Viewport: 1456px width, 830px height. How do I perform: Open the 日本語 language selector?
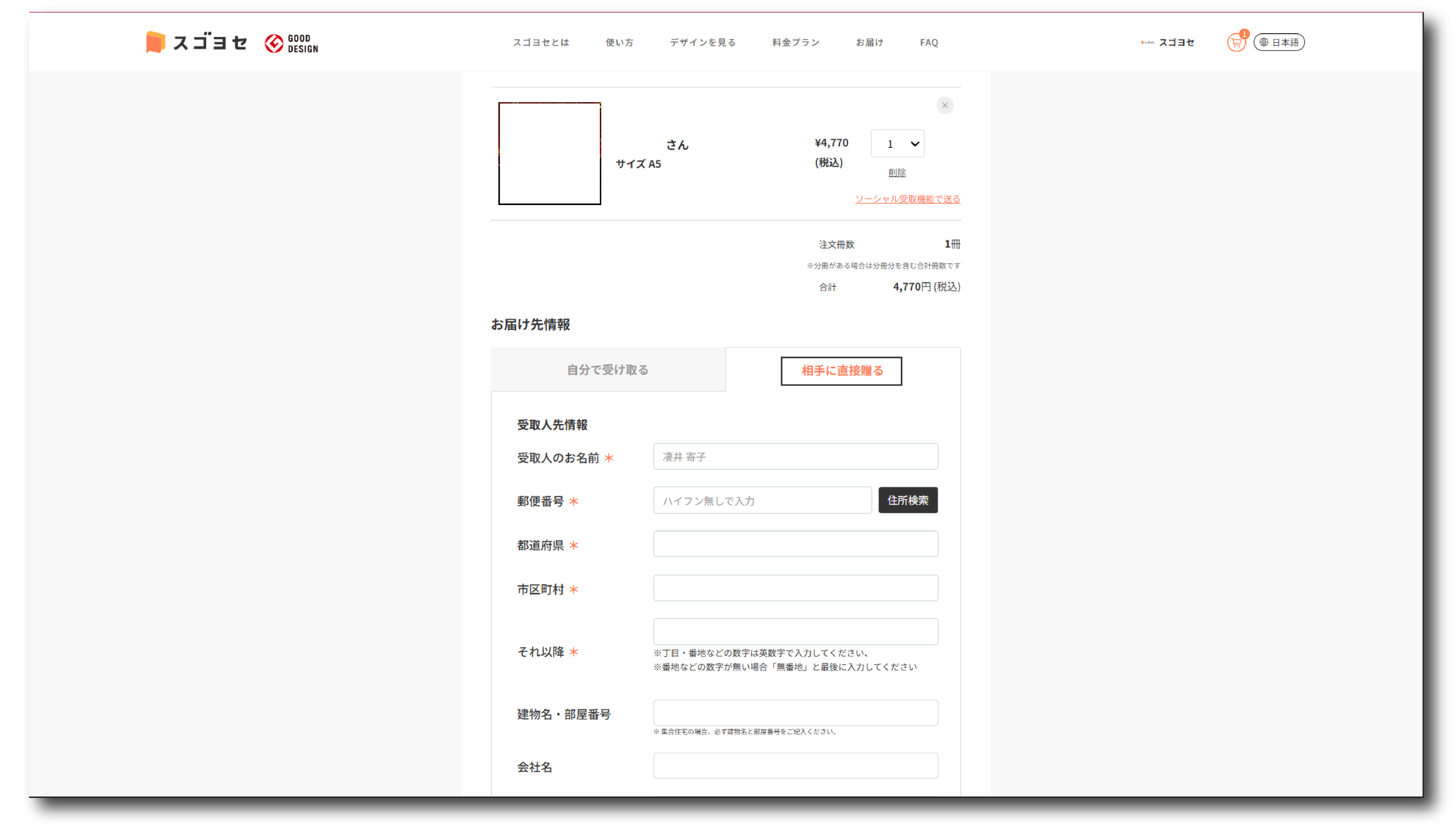tap(1279, 43)
